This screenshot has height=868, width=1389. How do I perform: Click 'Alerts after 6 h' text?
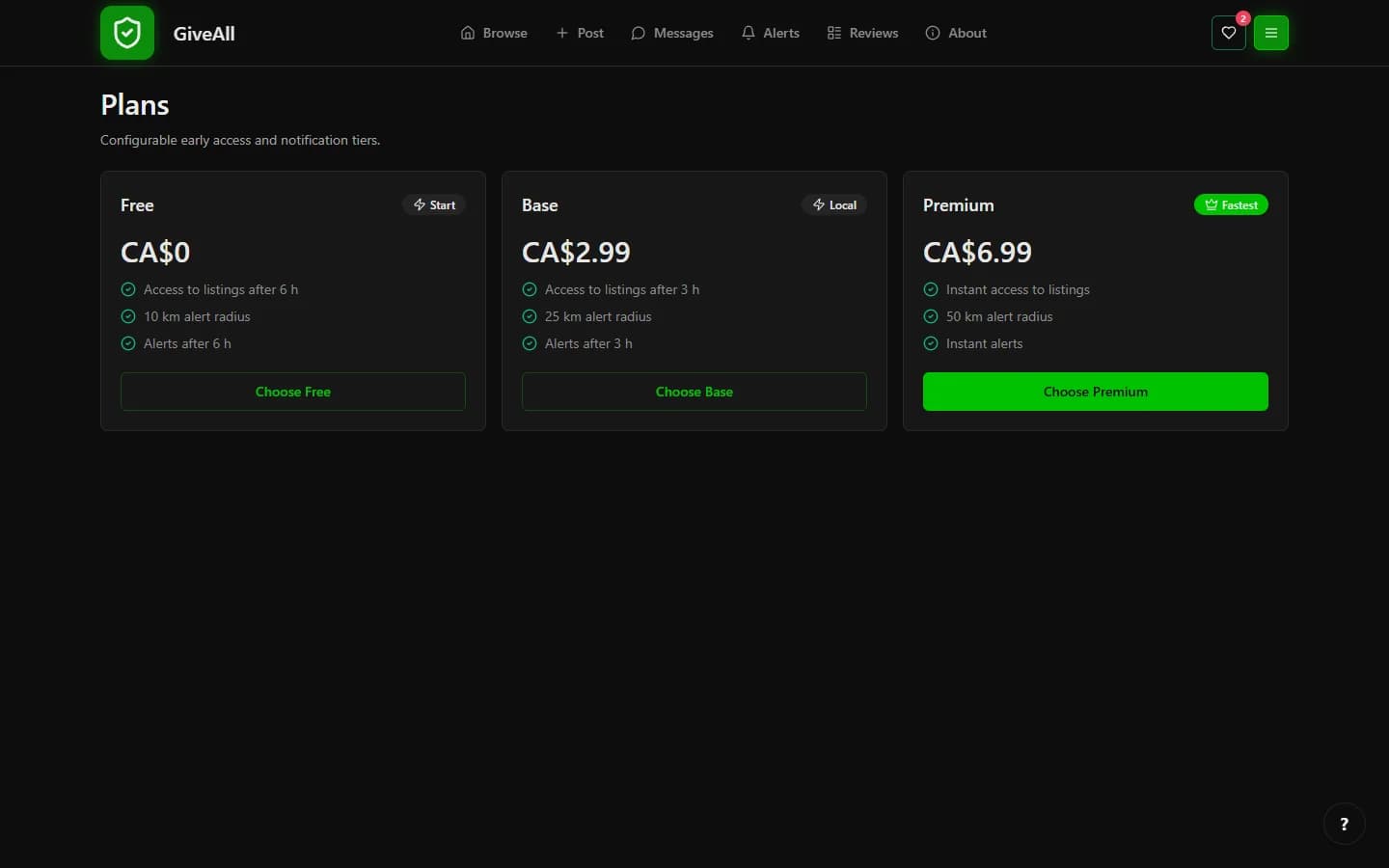pyautogui.click(x=187, y=343)
